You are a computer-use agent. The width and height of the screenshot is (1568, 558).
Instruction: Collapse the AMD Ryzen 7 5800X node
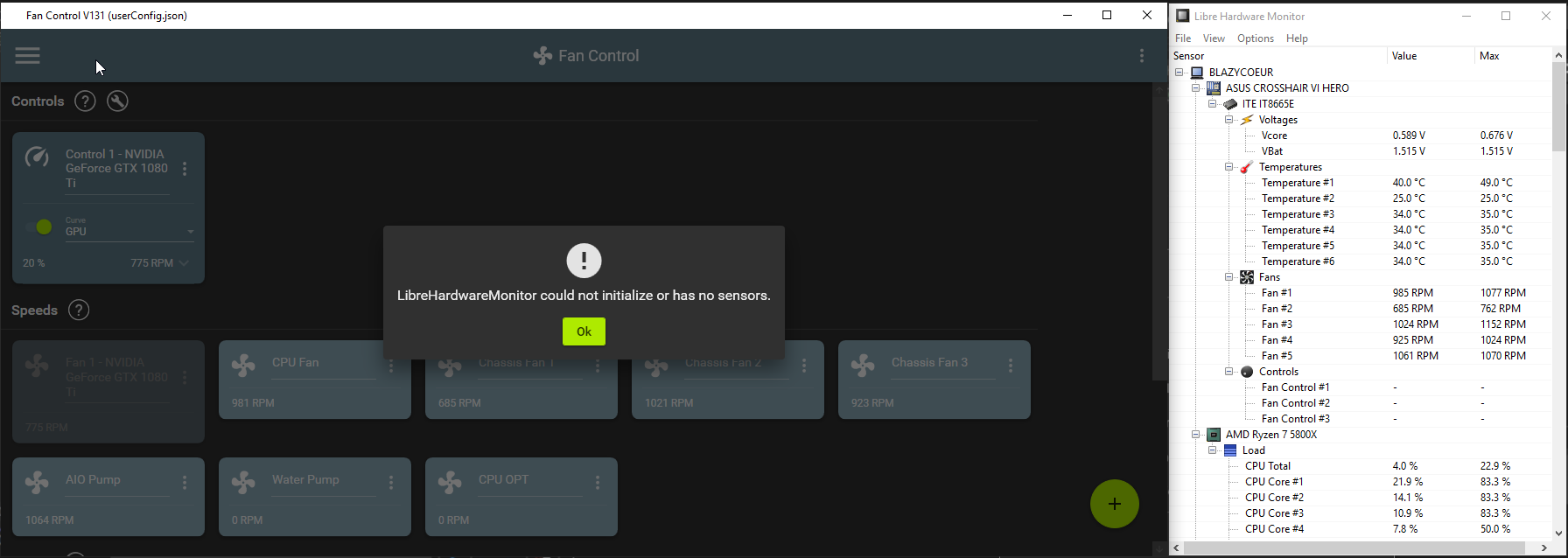(x=1196, y=435)
